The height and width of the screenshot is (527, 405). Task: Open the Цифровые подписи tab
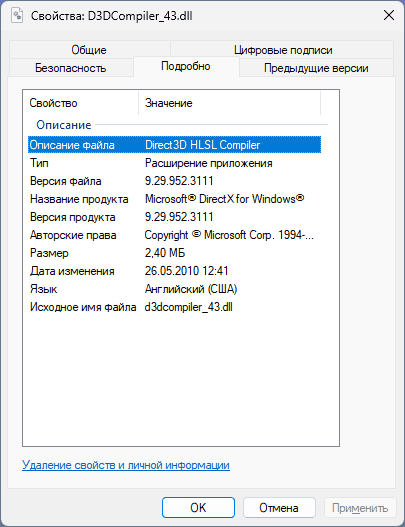click(283, 50)
